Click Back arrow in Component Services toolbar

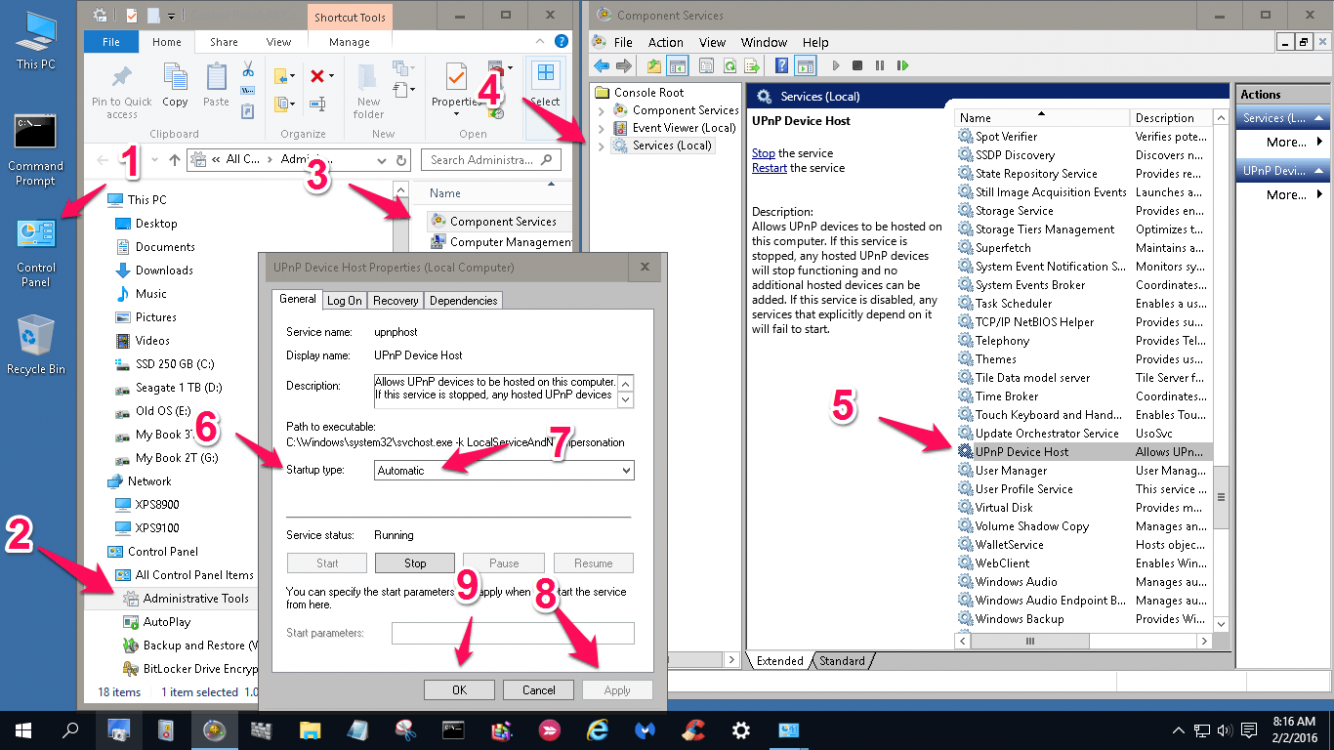[x=602, y=66]
